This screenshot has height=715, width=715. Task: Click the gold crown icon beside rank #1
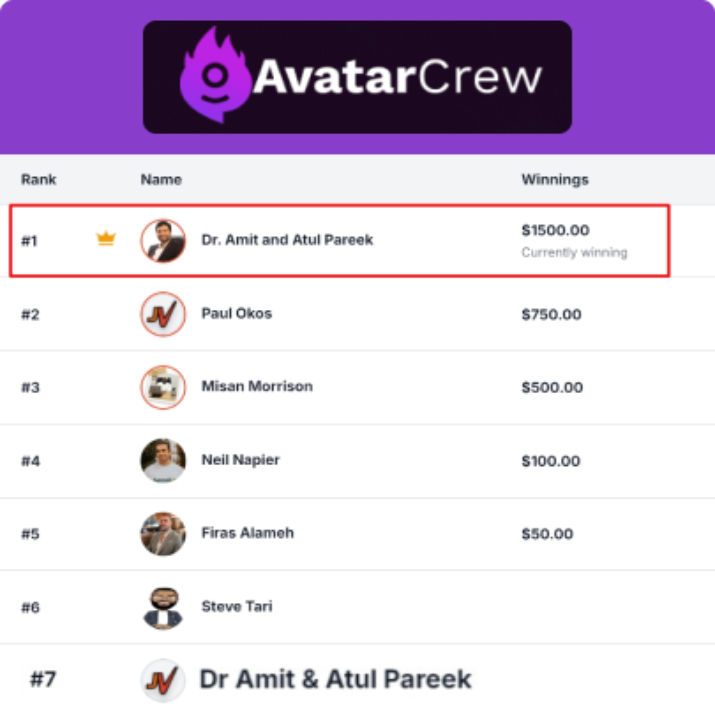point(106,239)
